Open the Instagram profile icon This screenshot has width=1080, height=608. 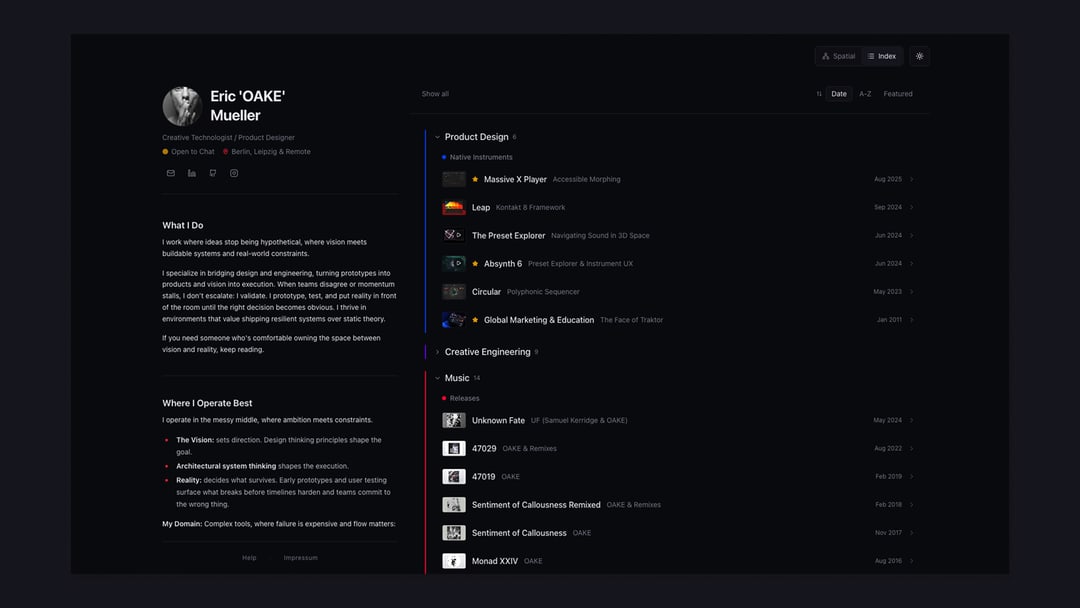coord(234,173)
